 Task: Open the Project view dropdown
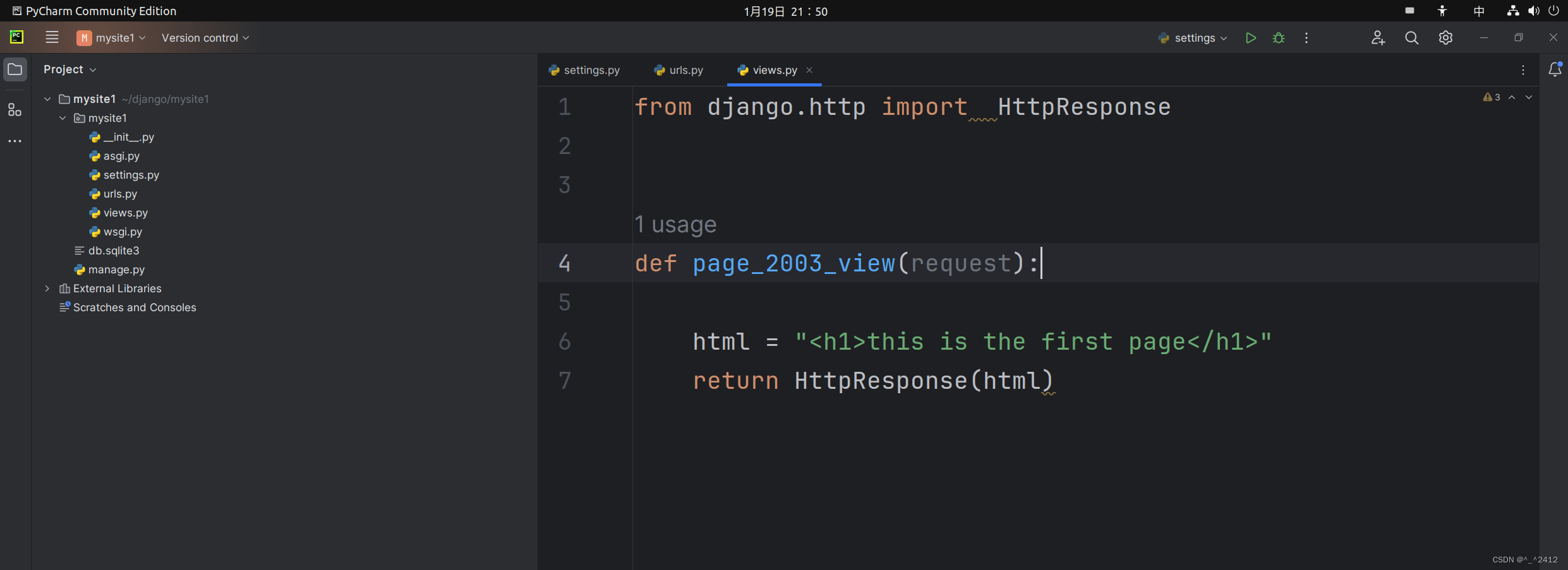[69, 69]
